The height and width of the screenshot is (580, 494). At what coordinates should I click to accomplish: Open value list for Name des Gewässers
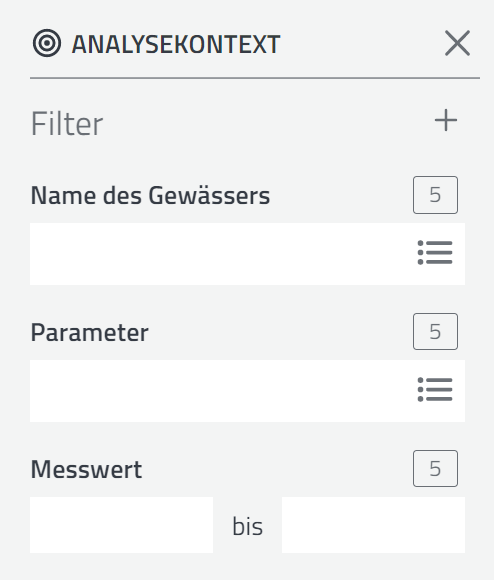pyautogui.click(x=435, y=253)
